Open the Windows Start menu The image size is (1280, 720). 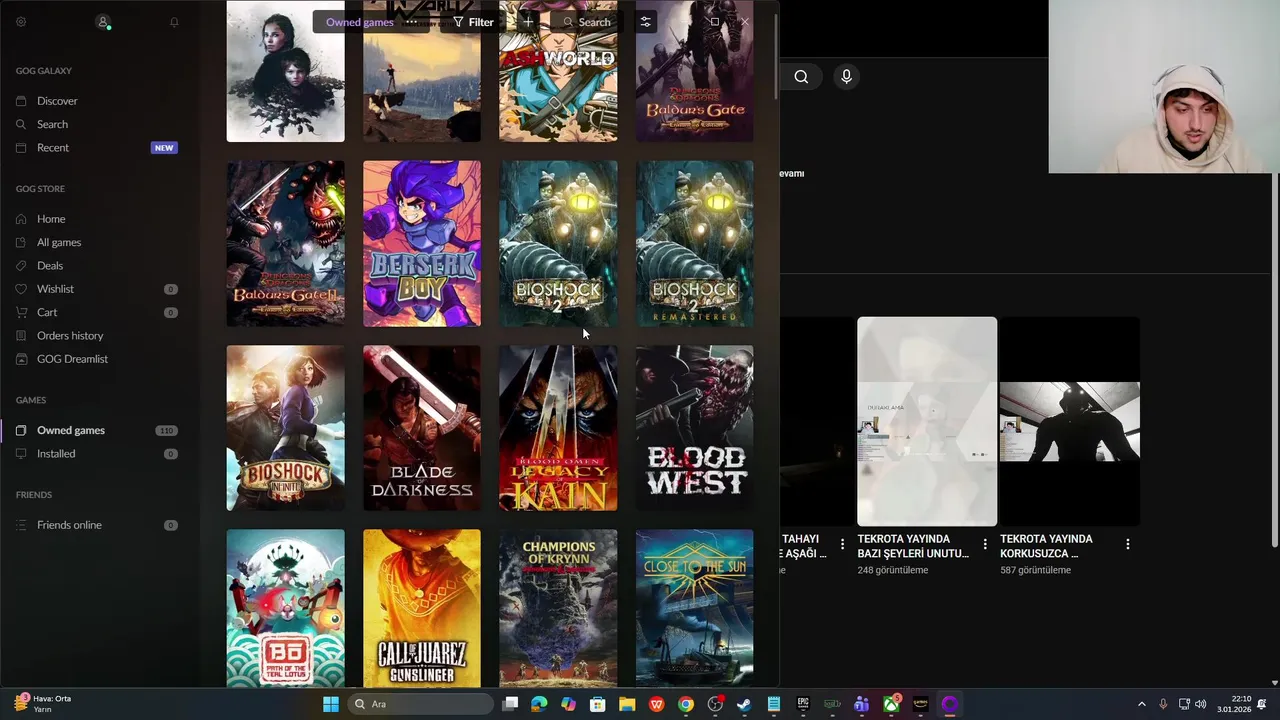pyautogui.click(x=331, y=704)
